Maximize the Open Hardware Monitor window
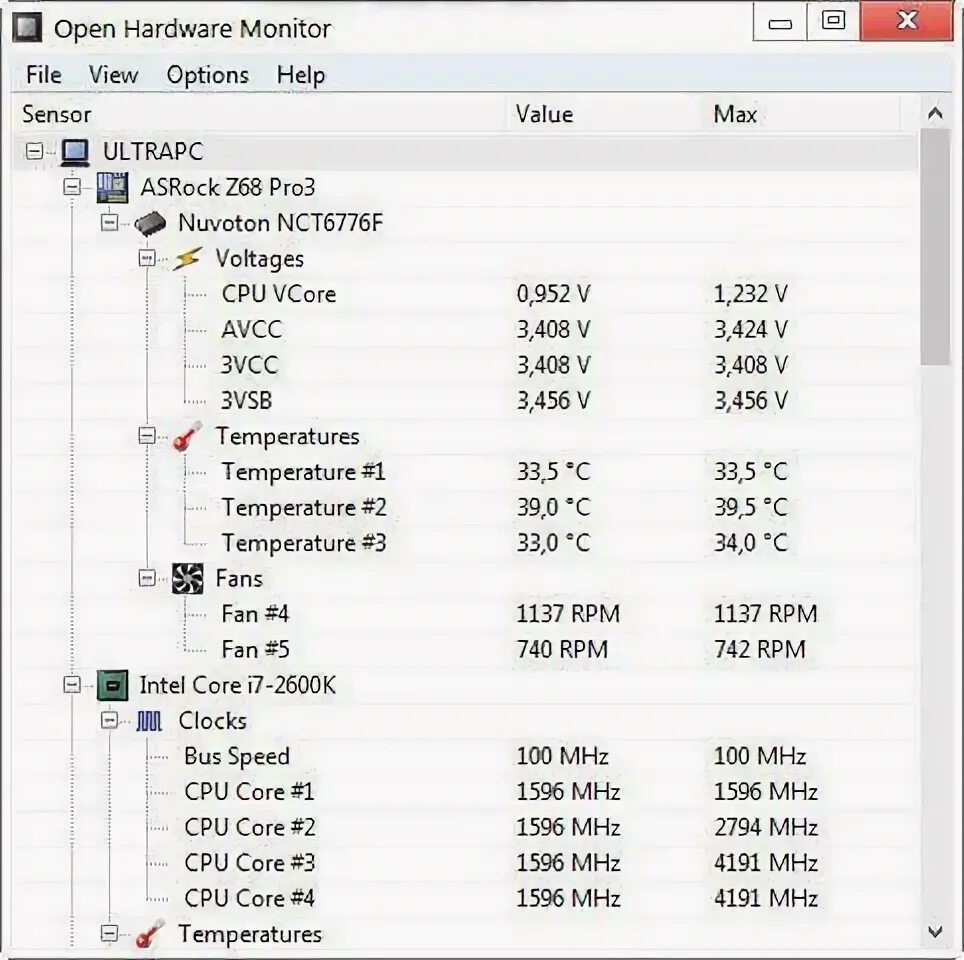Image resolution: width=964 pixels, height=960 pixels. pos(833,22)
